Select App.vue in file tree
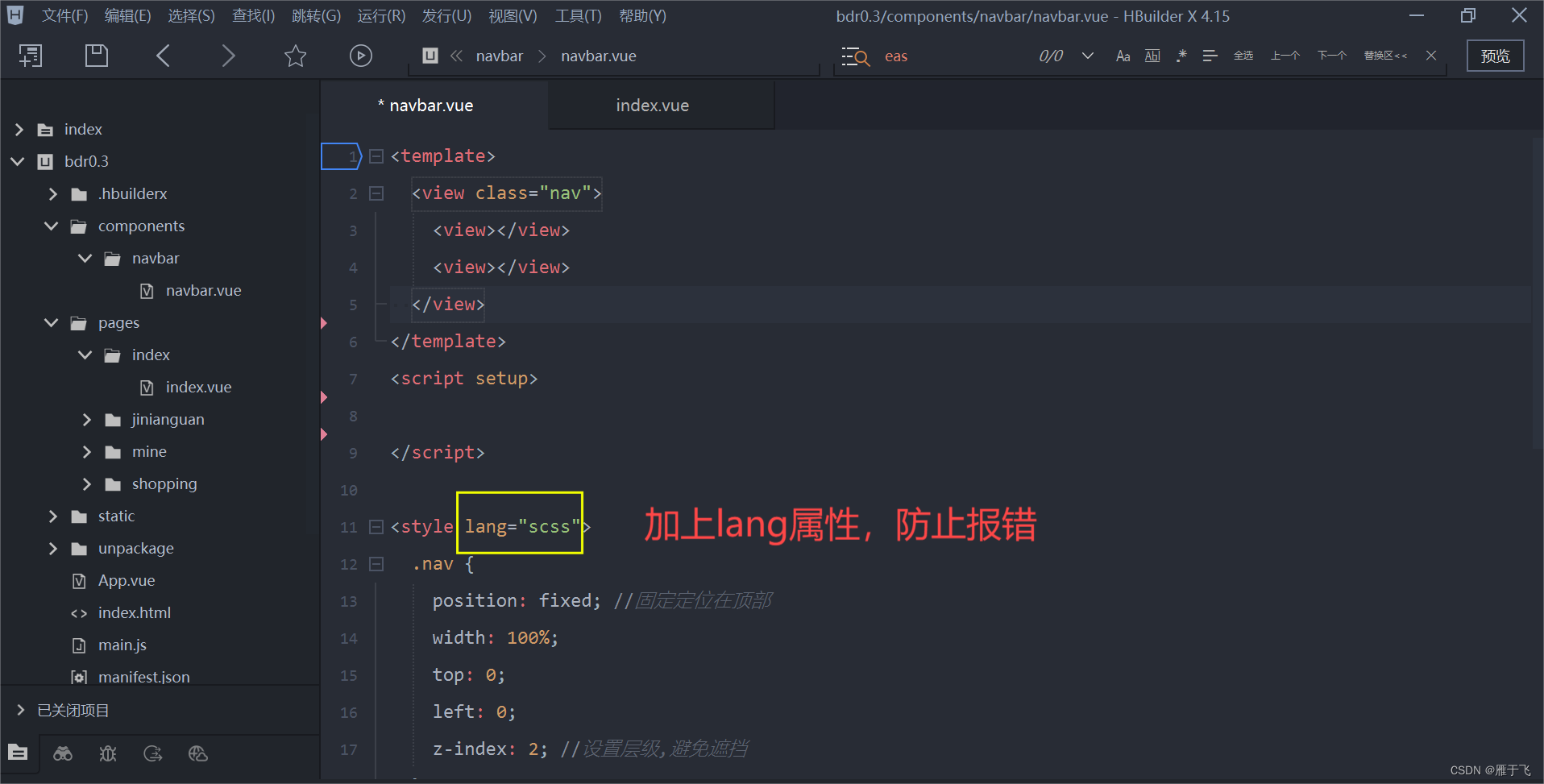 point(127,580)
